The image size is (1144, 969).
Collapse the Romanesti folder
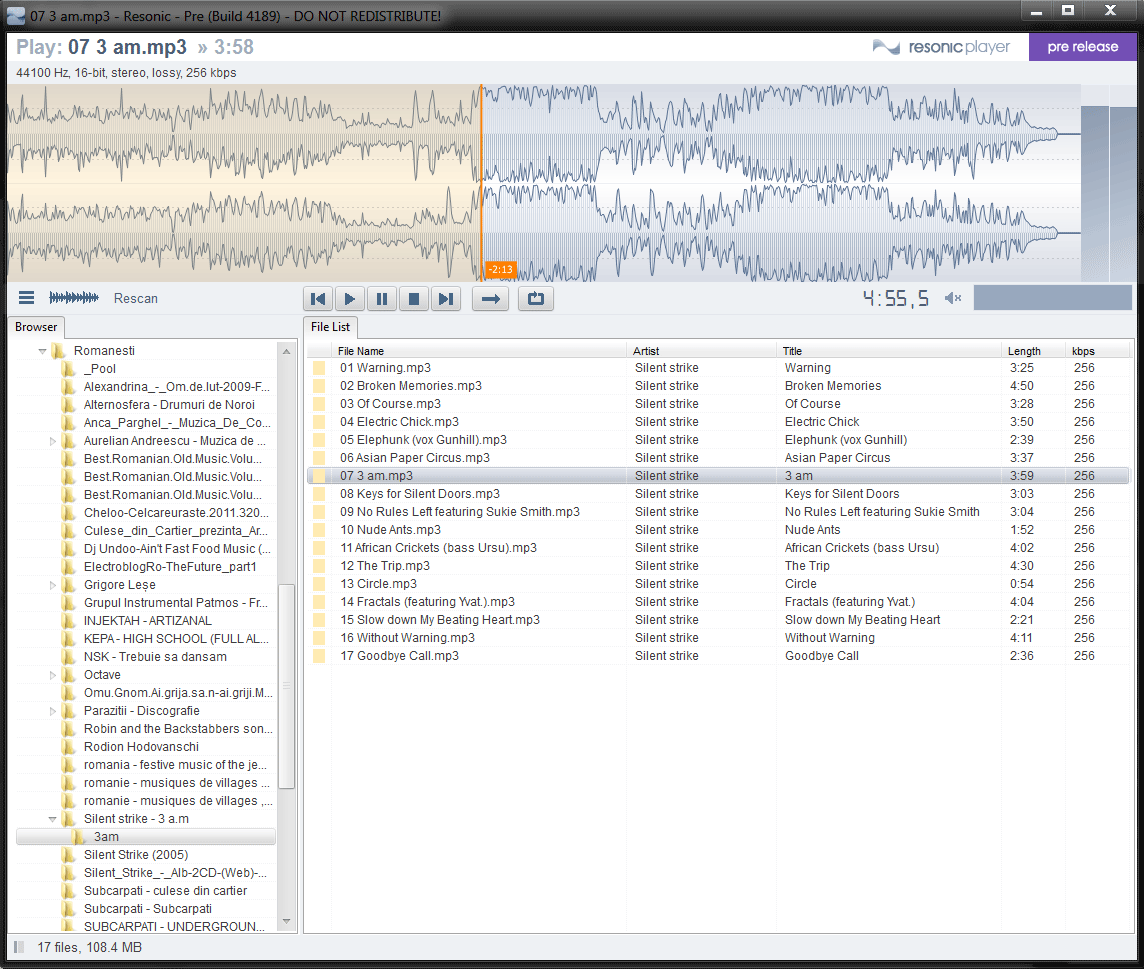pos(42,351)
